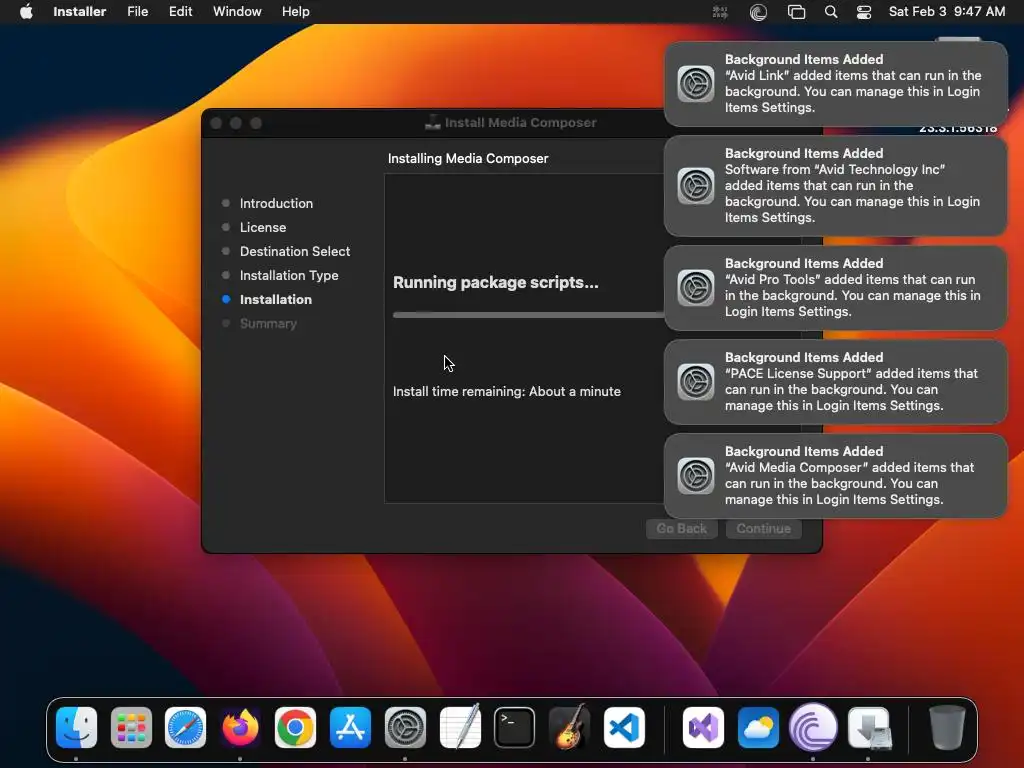1024x768 pixels.
Task: Select the active Installation step
Action: (x=276, y=299)
